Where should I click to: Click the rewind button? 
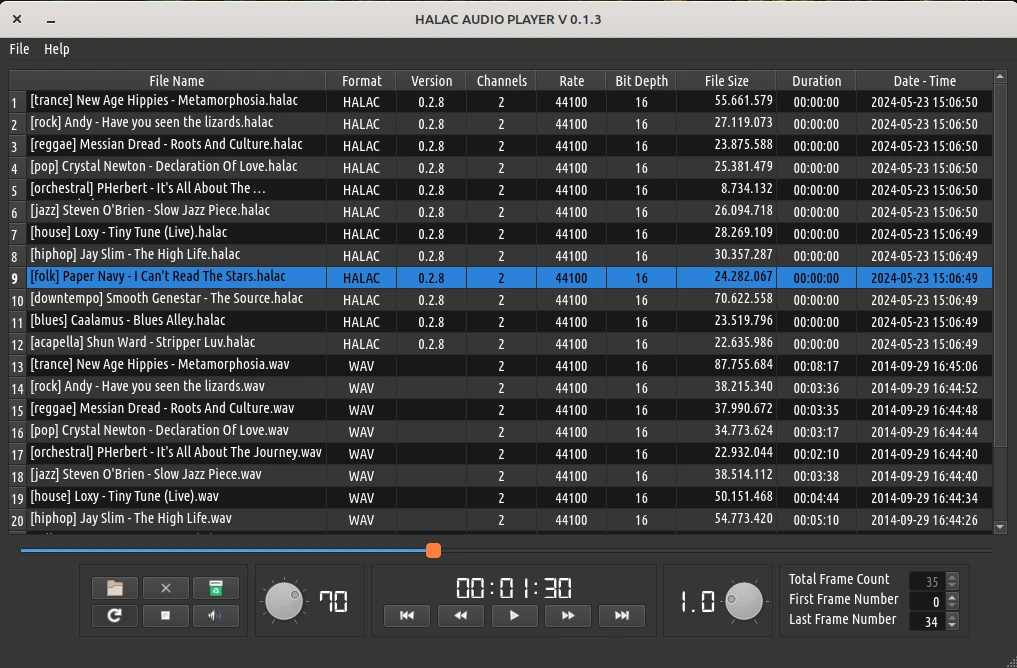[x=461, y=616]
